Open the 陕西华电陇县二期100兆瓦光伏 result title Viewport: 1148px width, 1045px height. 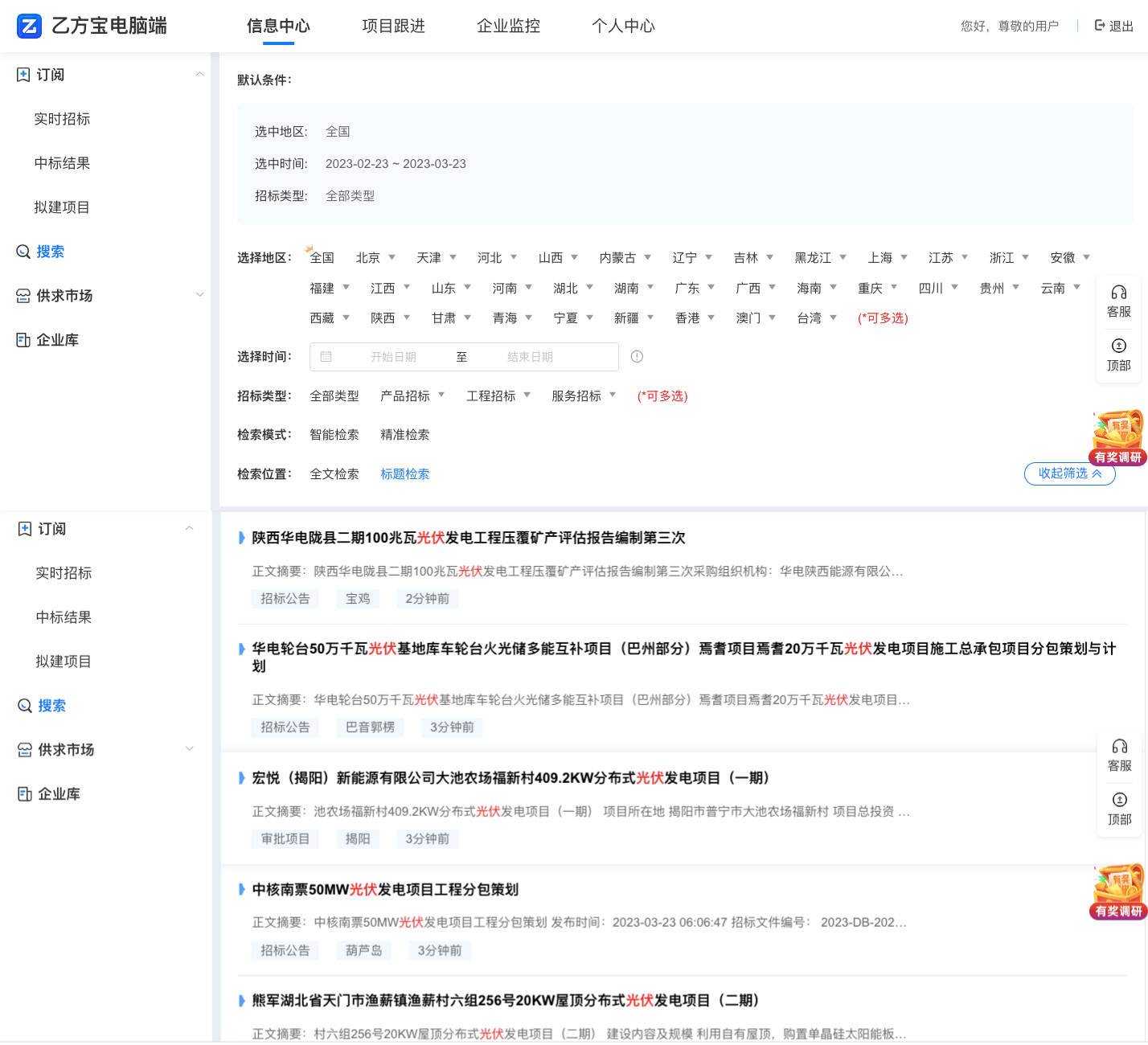[469, 538]
